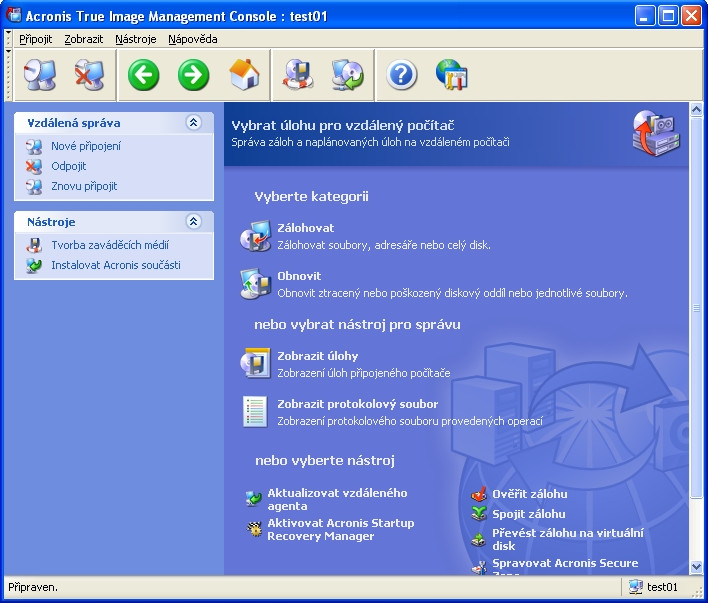The image size is (708, 603).
Task: Click the menu bar grip handle
Action: coord(8,39)
